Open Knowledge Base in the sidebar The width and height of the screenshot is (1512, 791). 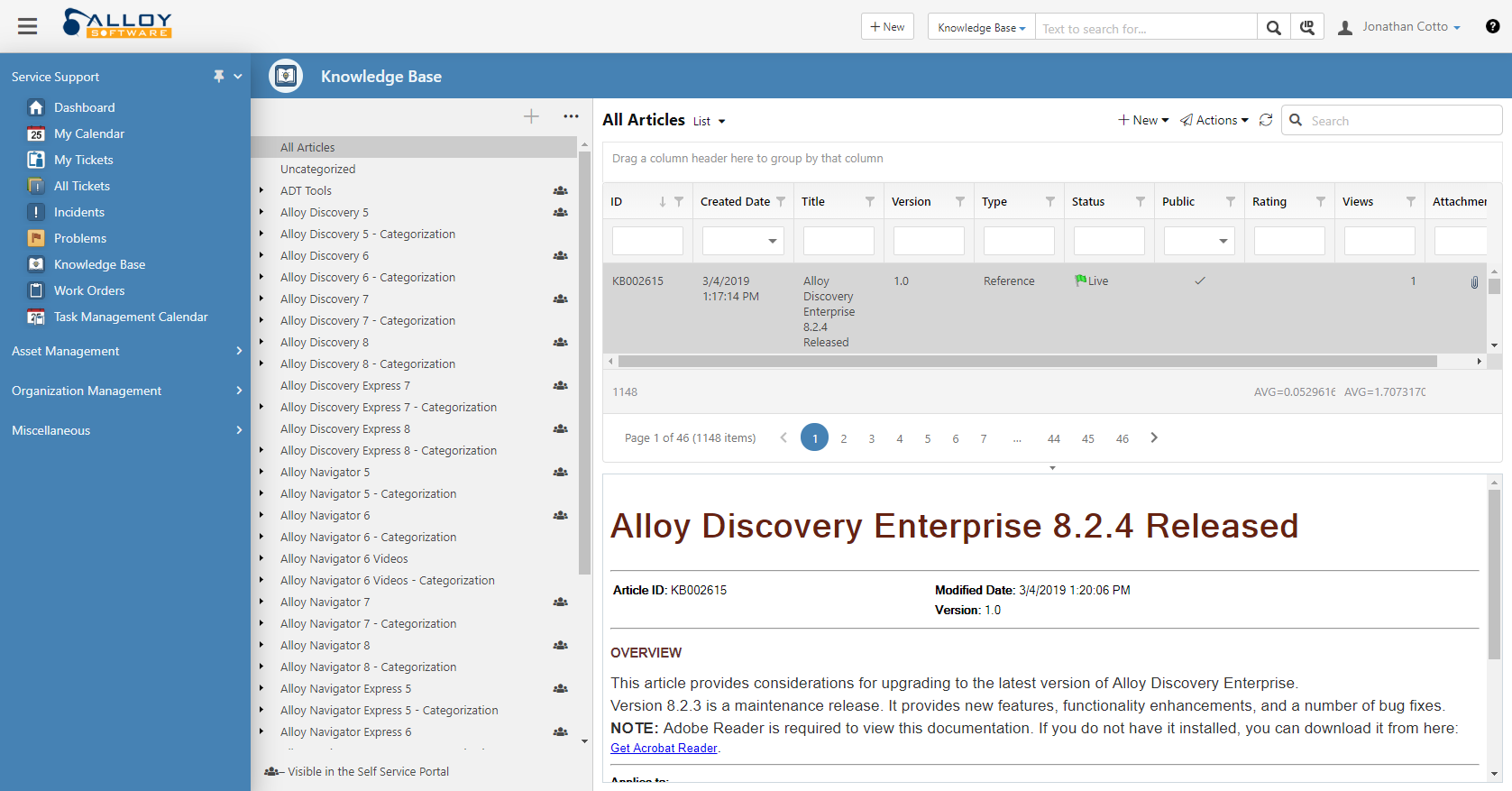99,264
